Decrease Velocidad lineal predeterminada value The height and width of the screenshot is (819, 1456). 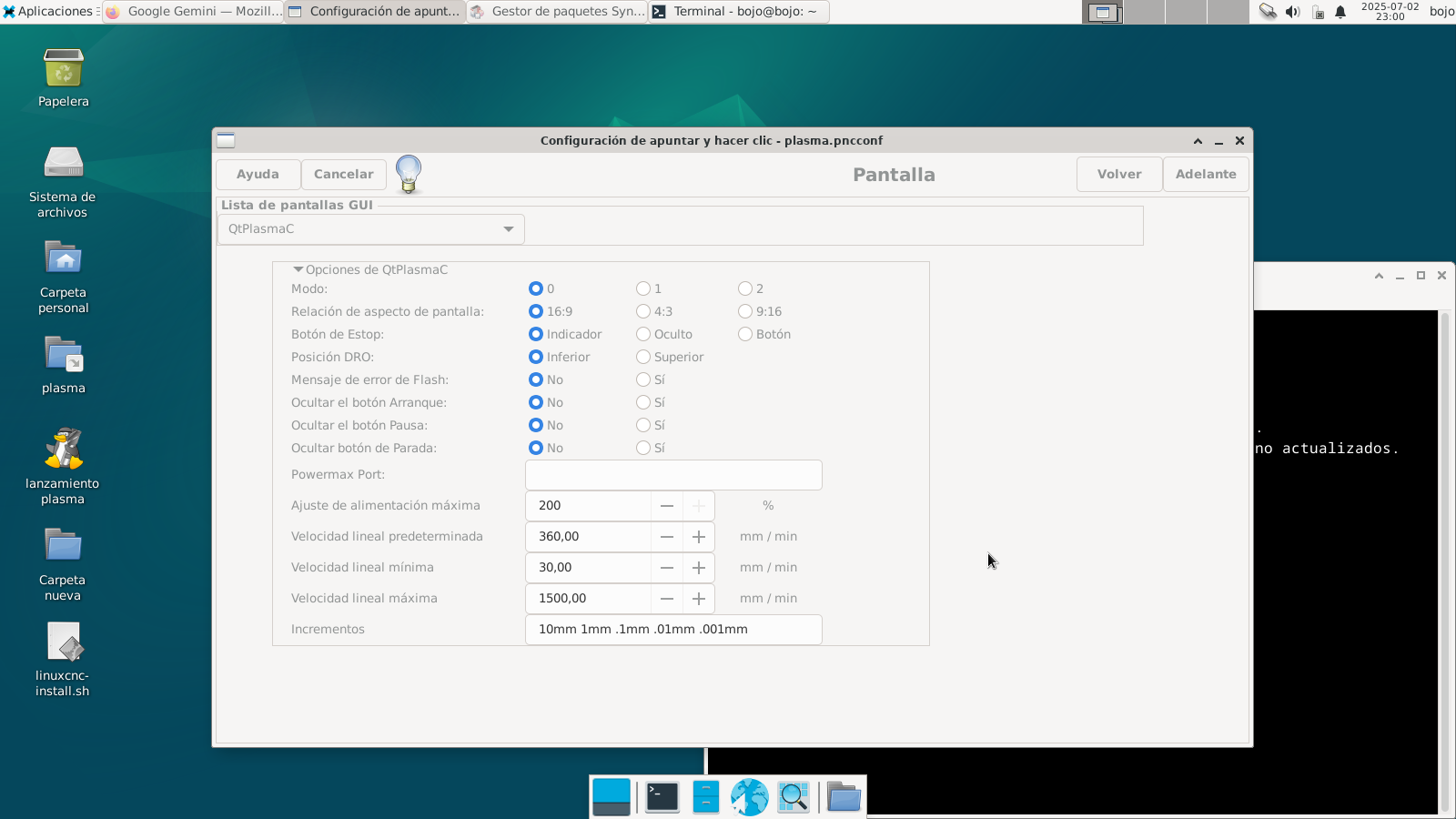coord(667,537)
